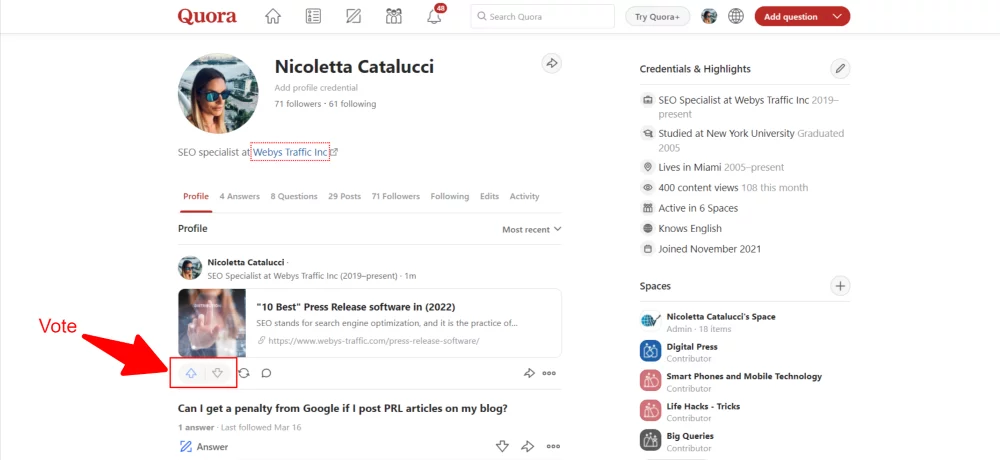Screen dimensions: 1000x460
Task: Switch to the 8 Questions tab
Action: [294, 197]
